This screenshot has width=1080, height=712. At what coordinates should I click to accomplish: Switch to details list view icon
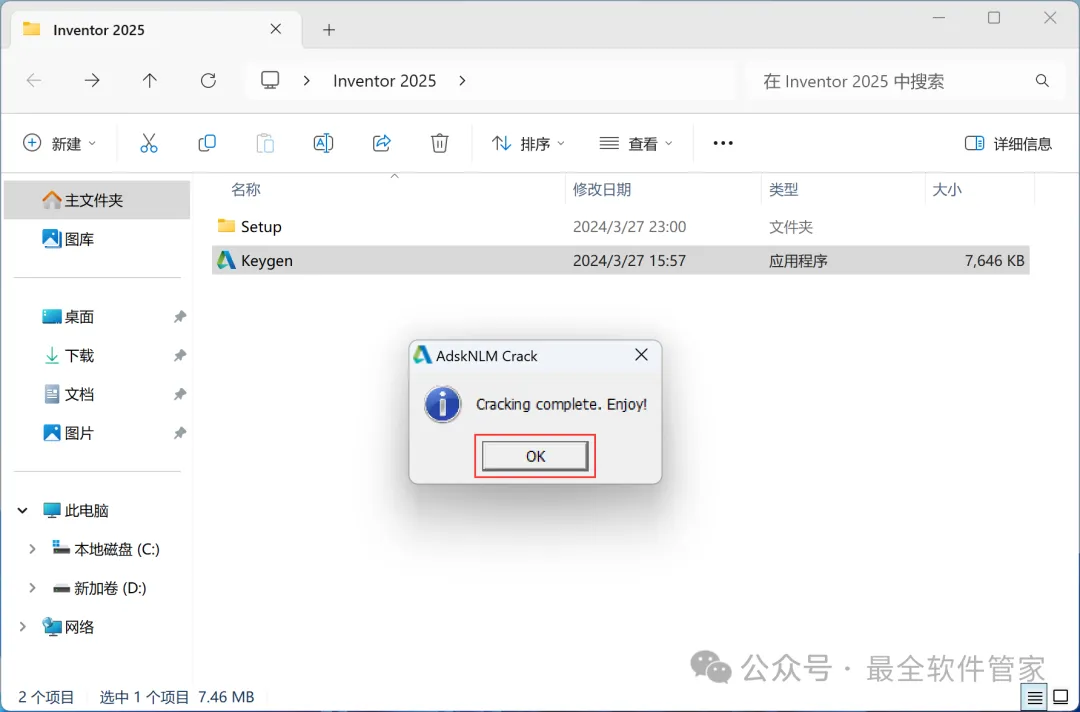click(x=1035, y=698)
